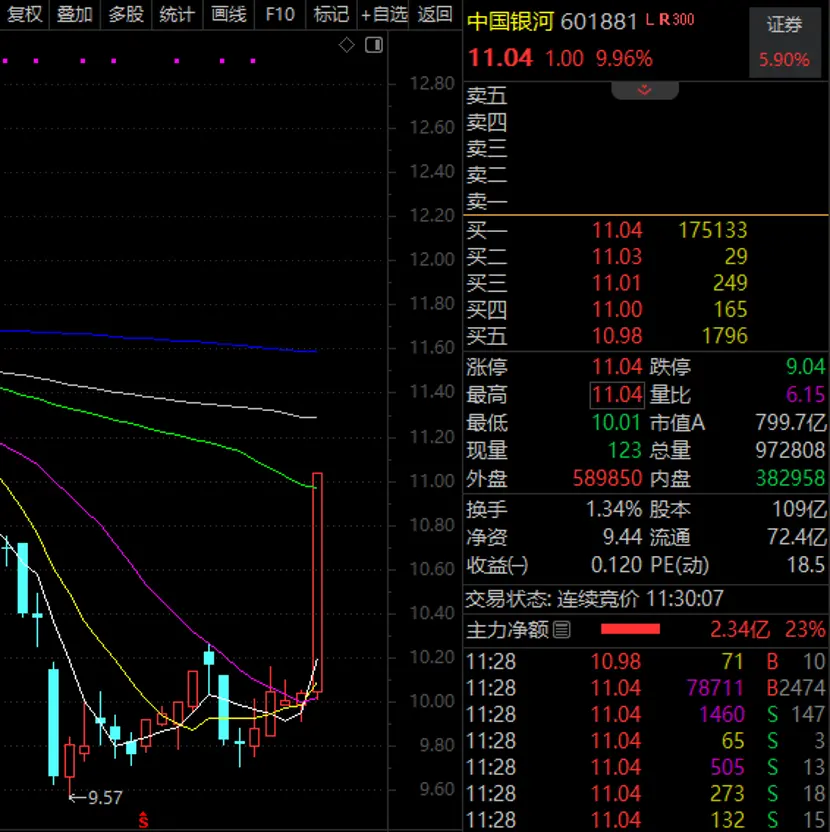Click the diamond icon above the chart
830x832 pixels.
point(347,45)
